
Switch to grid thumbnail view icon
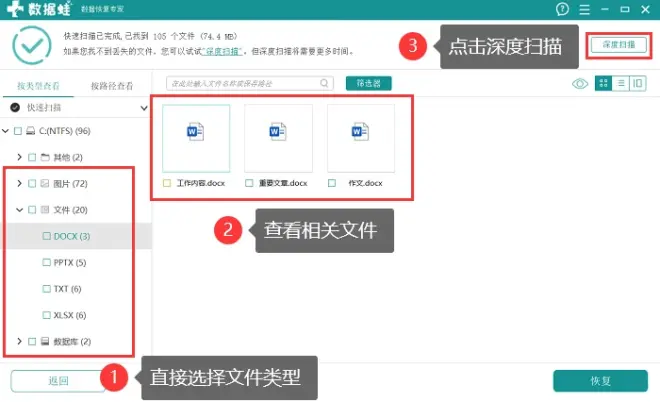click(603, 83)
